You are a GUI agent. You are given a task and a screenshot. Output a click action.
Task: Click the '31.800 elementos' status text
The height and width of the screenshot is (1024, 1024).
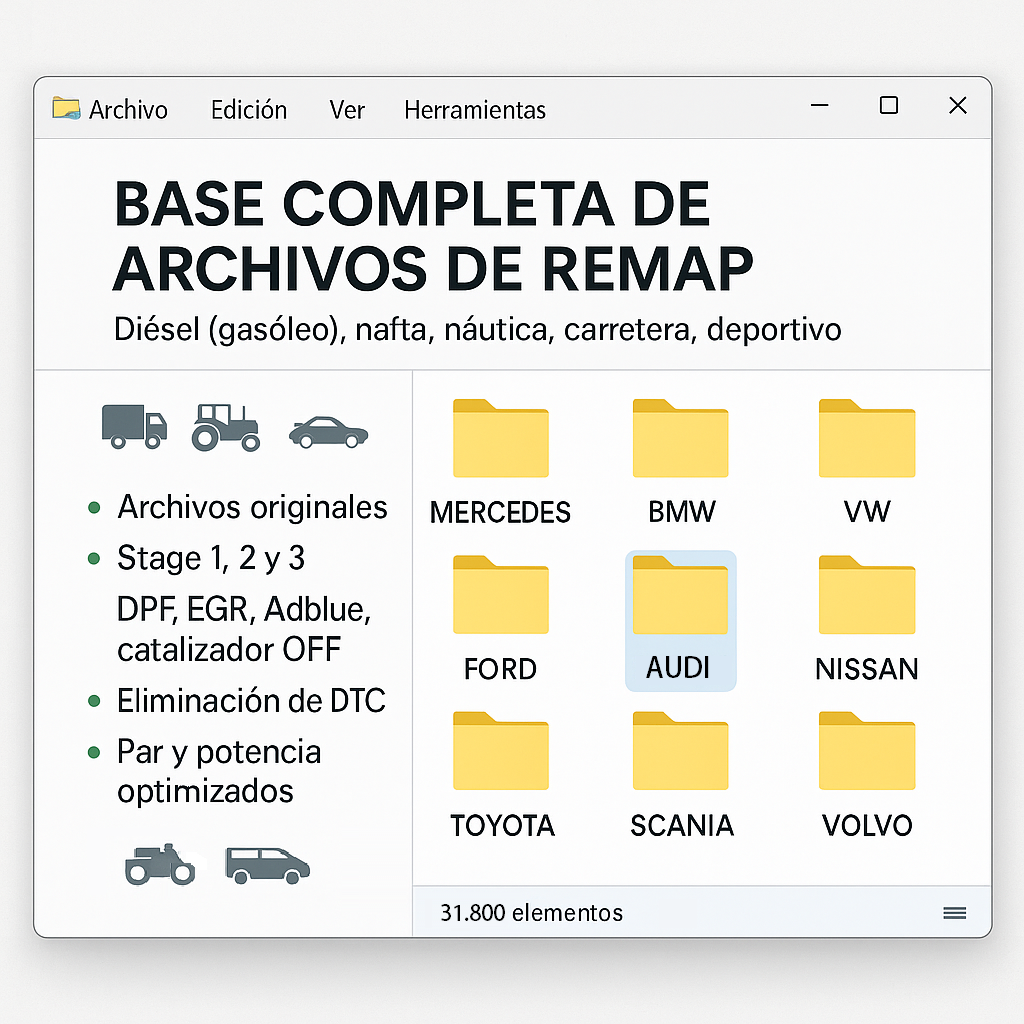532,913
